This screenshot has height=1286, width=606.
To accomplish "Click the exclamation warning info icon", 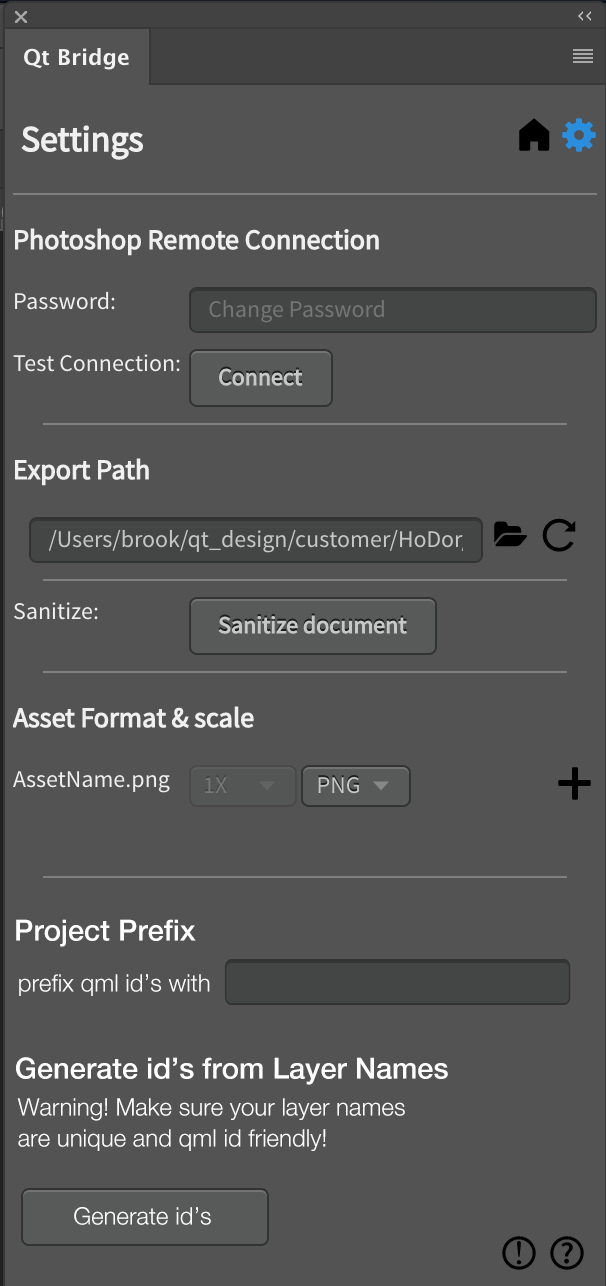I will pos(519,1252).
